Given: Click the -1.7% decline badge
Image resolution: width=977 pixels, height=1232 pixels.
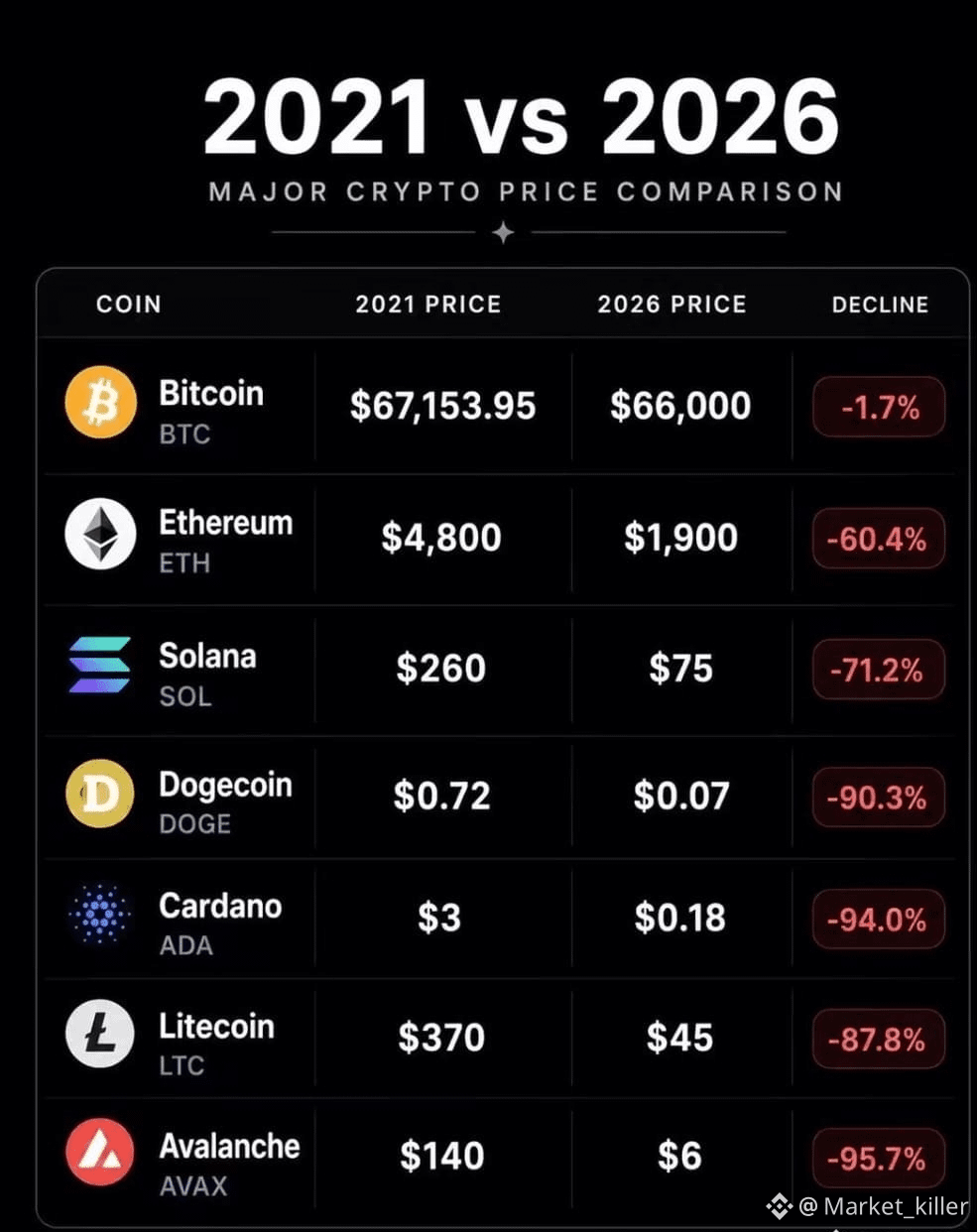Looking at the screenshot, I should click(879, 408).
